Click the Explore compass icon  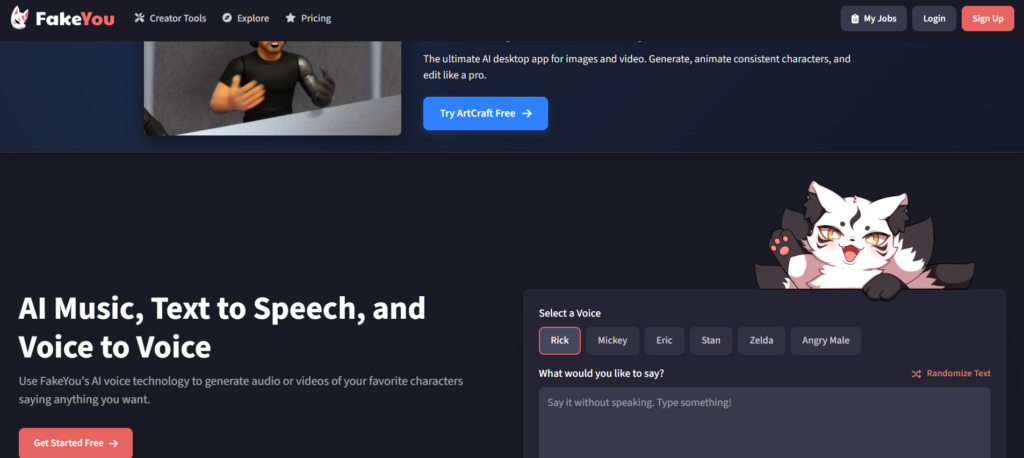pos(227,18)
